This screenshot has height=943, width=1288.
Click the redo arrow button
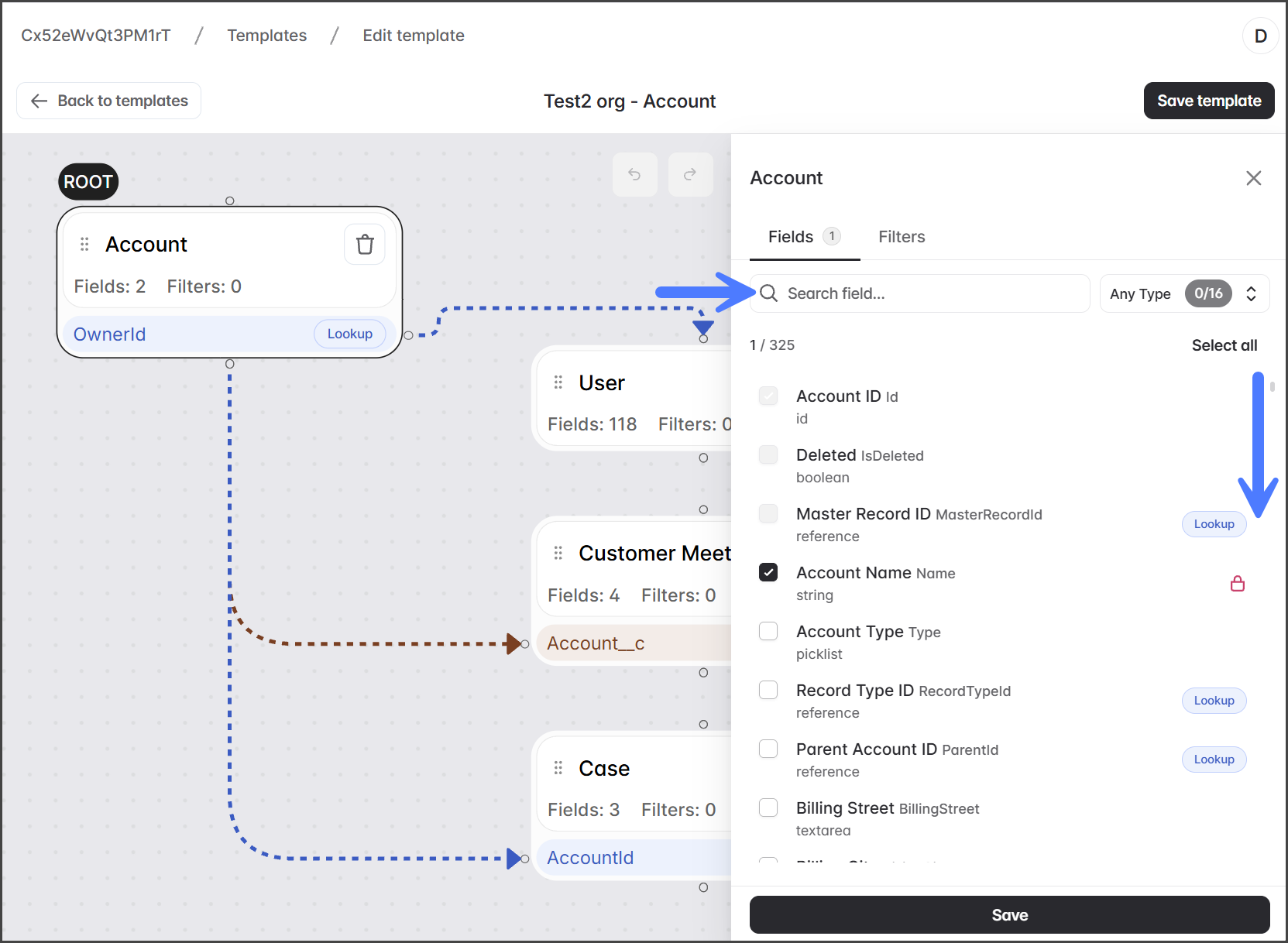click(x=690, y=174)
